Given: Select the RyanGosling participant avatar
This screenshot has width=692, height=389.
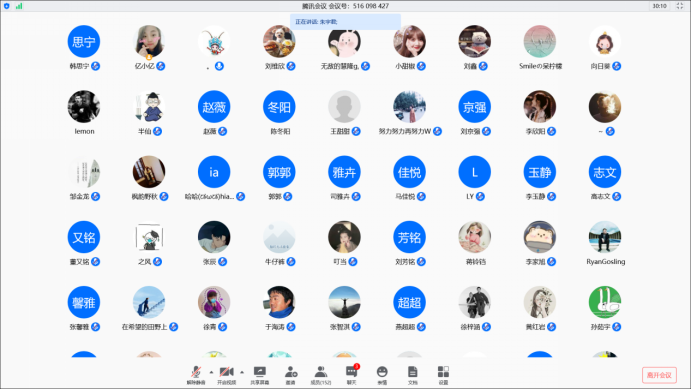Looking at the screenshot, I should (605, 237).
